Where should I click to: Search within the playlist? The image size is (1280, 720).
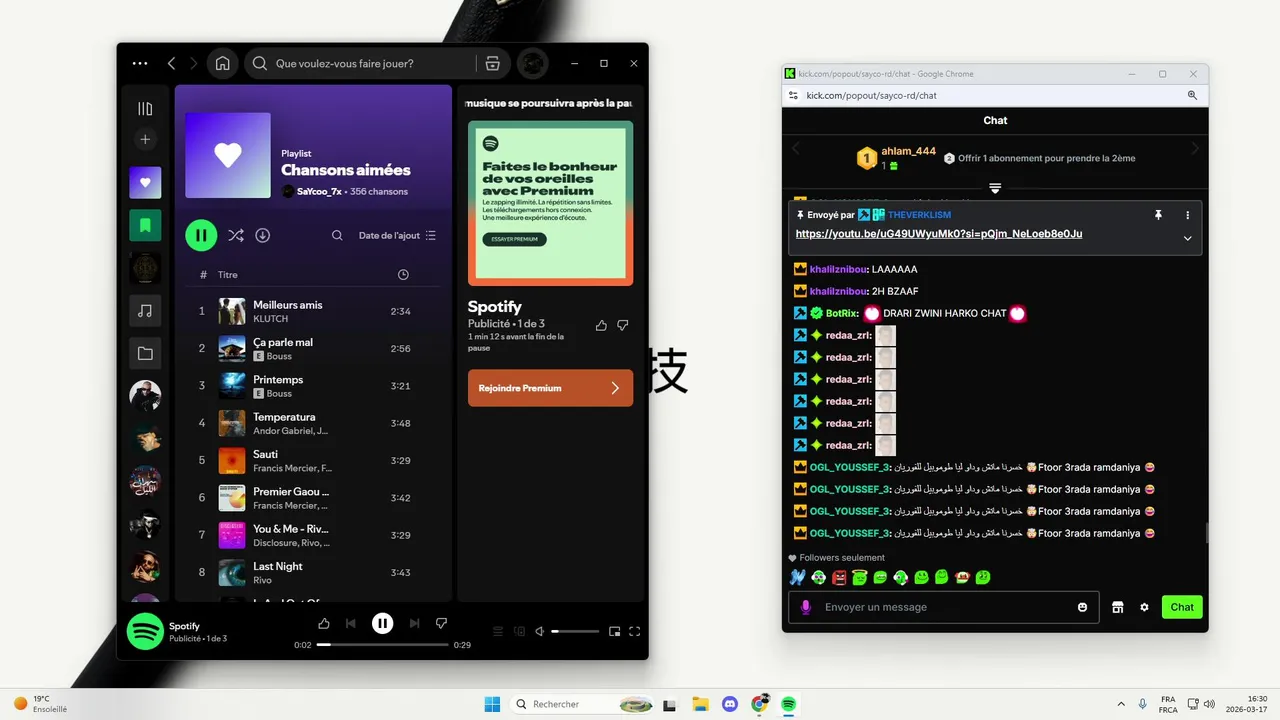[337, 235]
